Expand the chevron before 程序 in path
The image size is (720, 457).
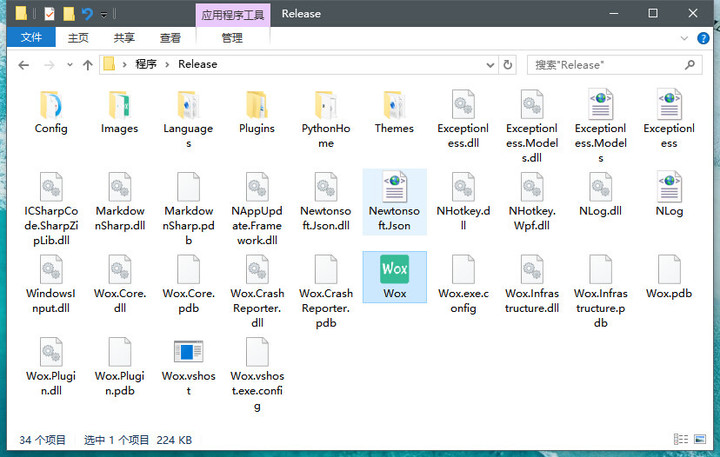(124, 64)
